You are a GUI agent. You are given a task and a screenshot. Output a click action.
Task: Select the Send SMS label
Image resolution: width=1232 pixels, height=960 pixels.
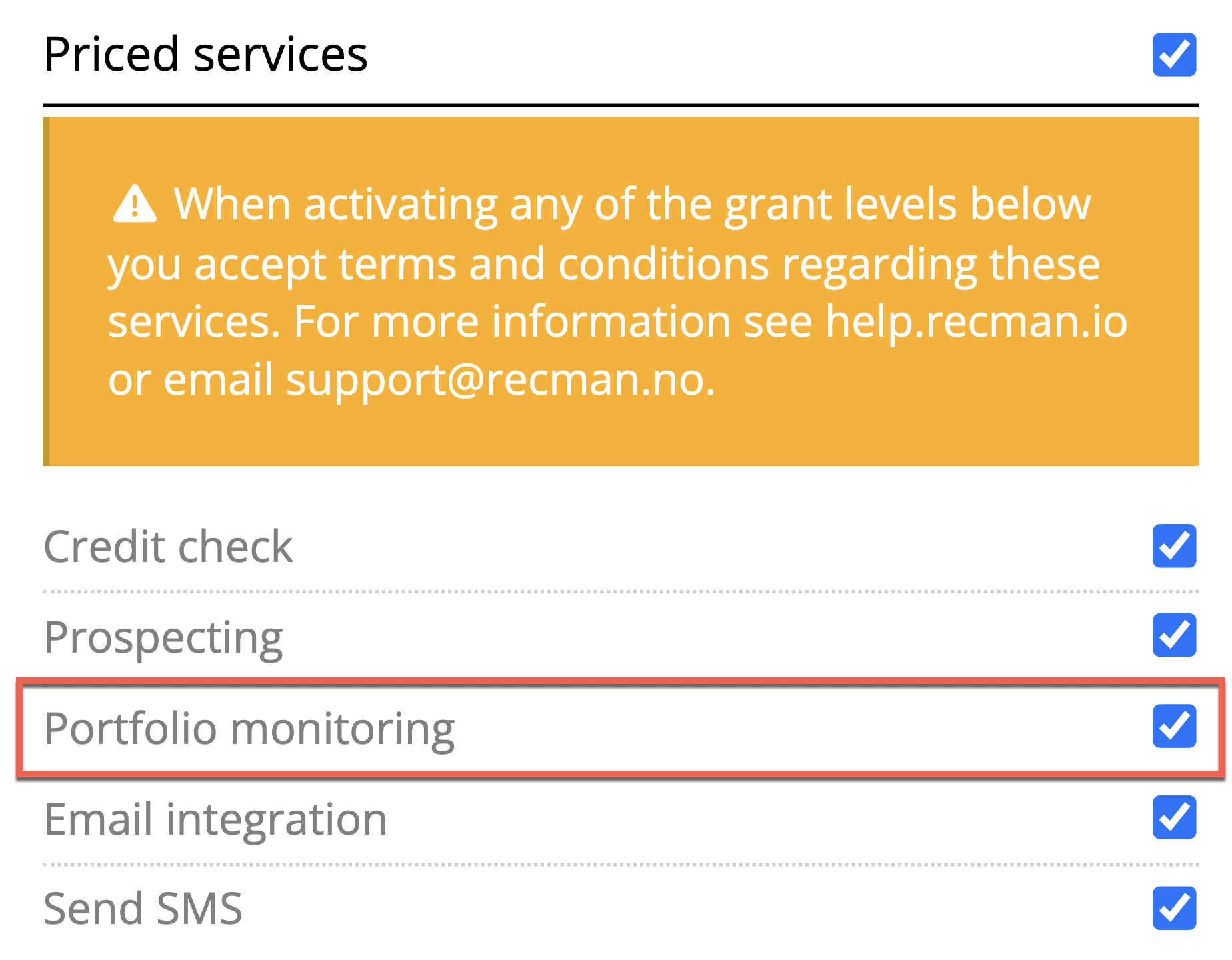click(143, 909)
